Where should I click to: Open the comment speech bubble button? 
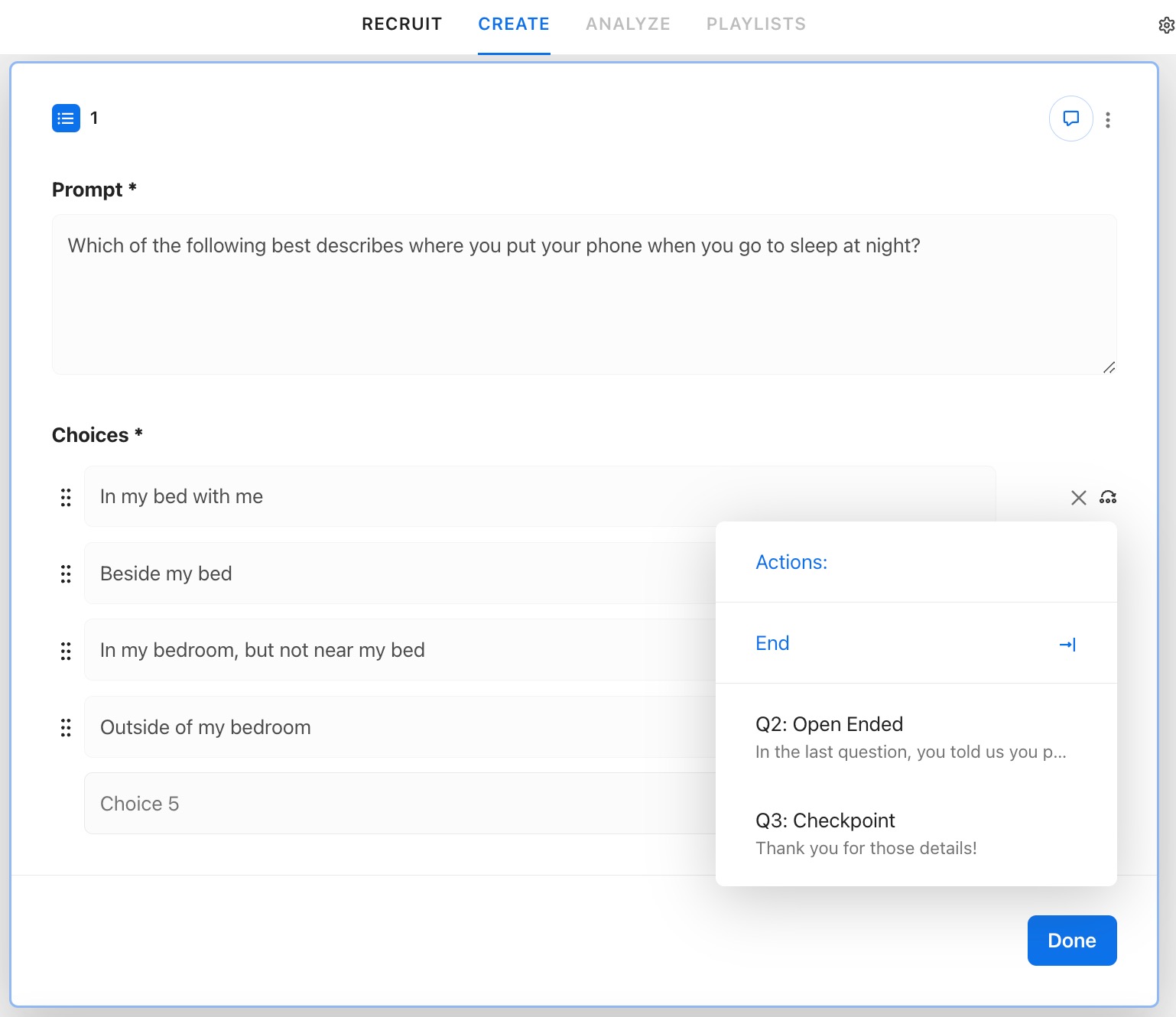click(1070, 119)
